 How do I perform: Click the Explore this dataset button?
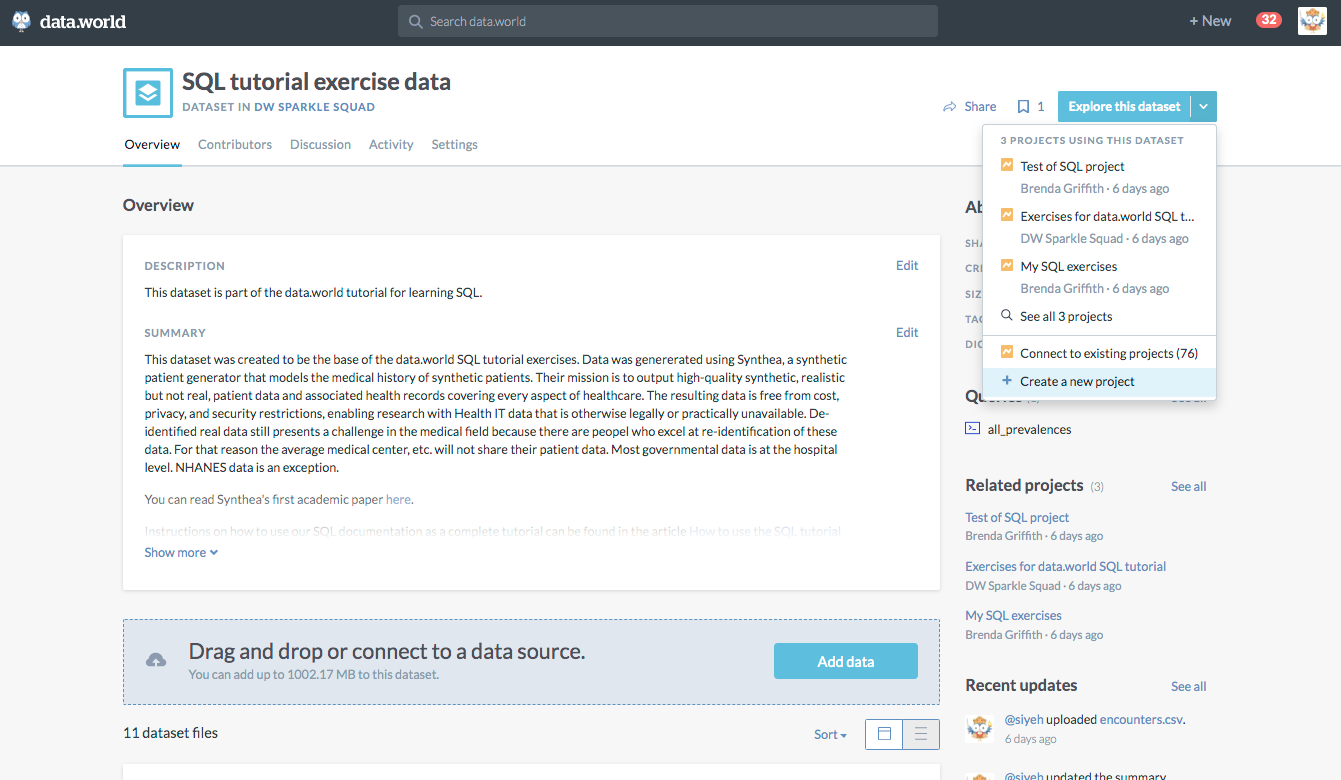click(1124, 106)
